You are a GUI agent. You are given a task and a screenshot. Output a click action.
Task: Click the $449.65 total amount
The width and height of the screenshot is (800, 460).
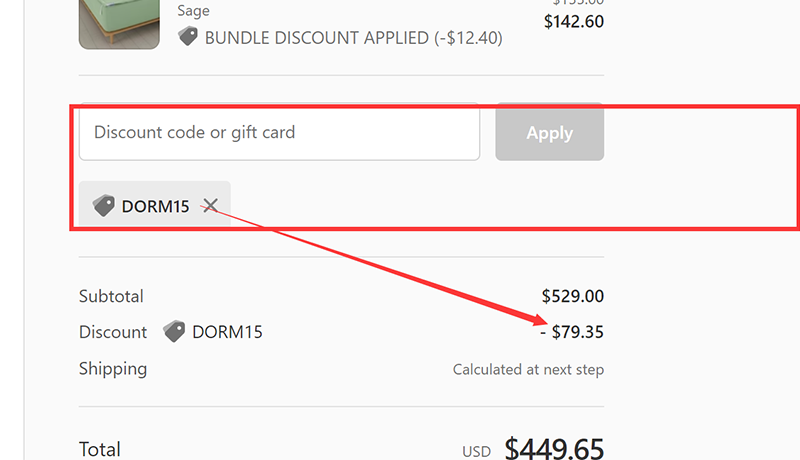tap(554, 449)
